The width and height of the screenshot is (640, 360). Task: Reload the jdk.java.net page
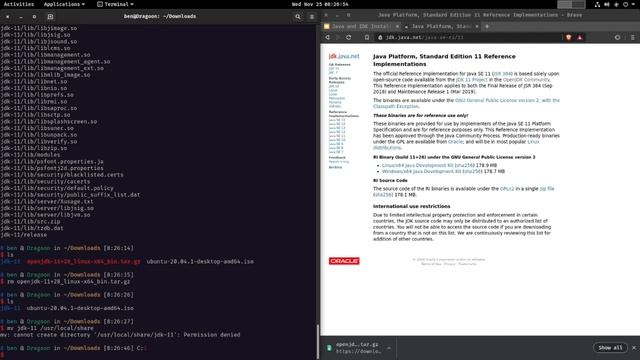coord(349,38)
